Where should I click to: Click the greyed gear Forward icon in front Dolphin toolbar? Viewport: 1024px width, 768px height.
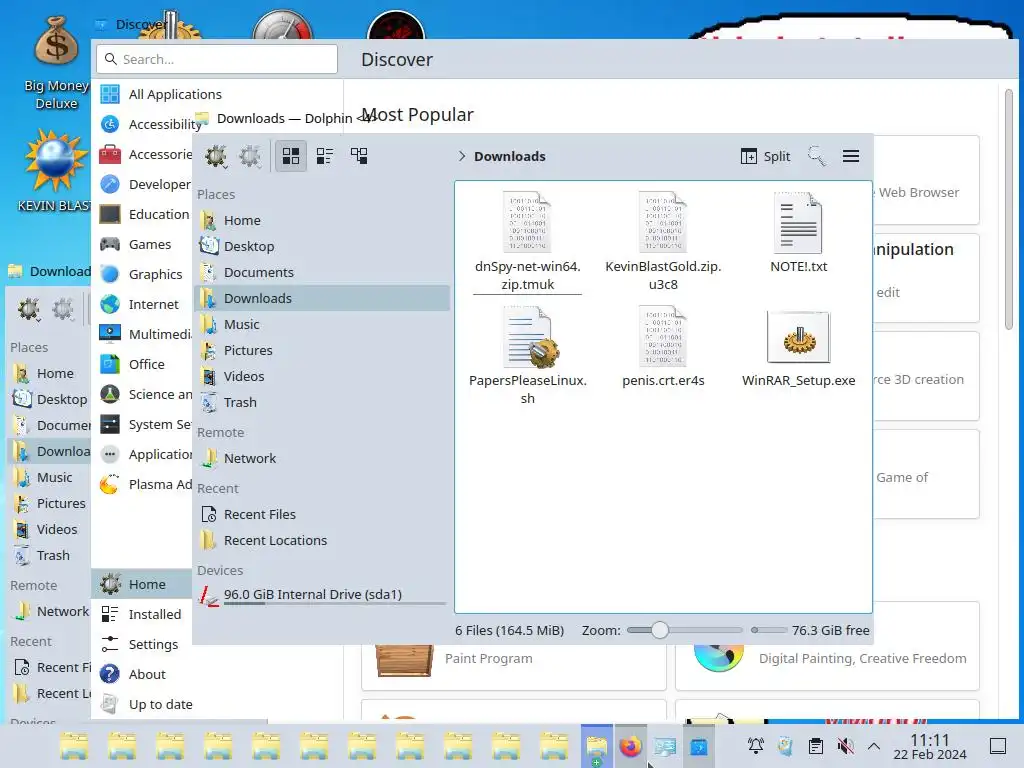tap(250, 156)
